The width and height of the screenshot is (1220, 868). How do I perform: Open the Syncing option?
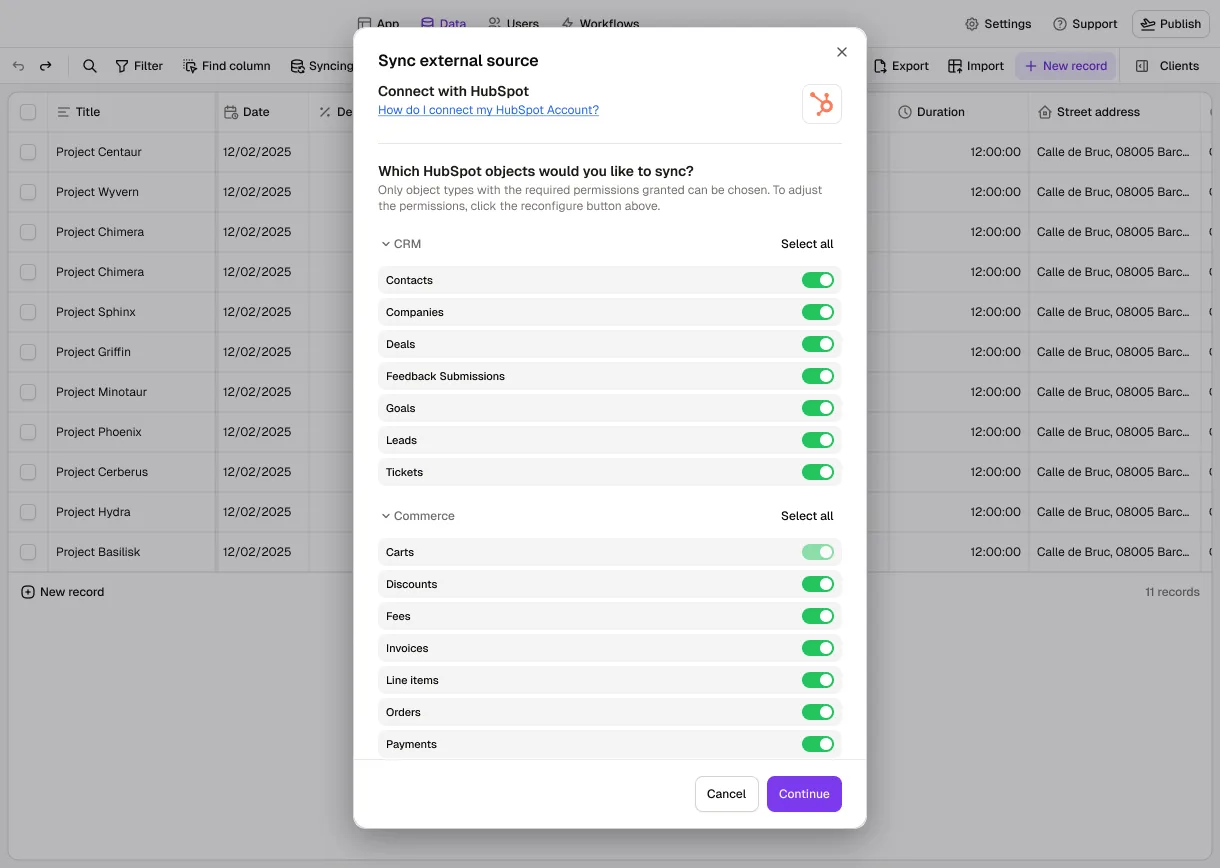coord(321,66)
